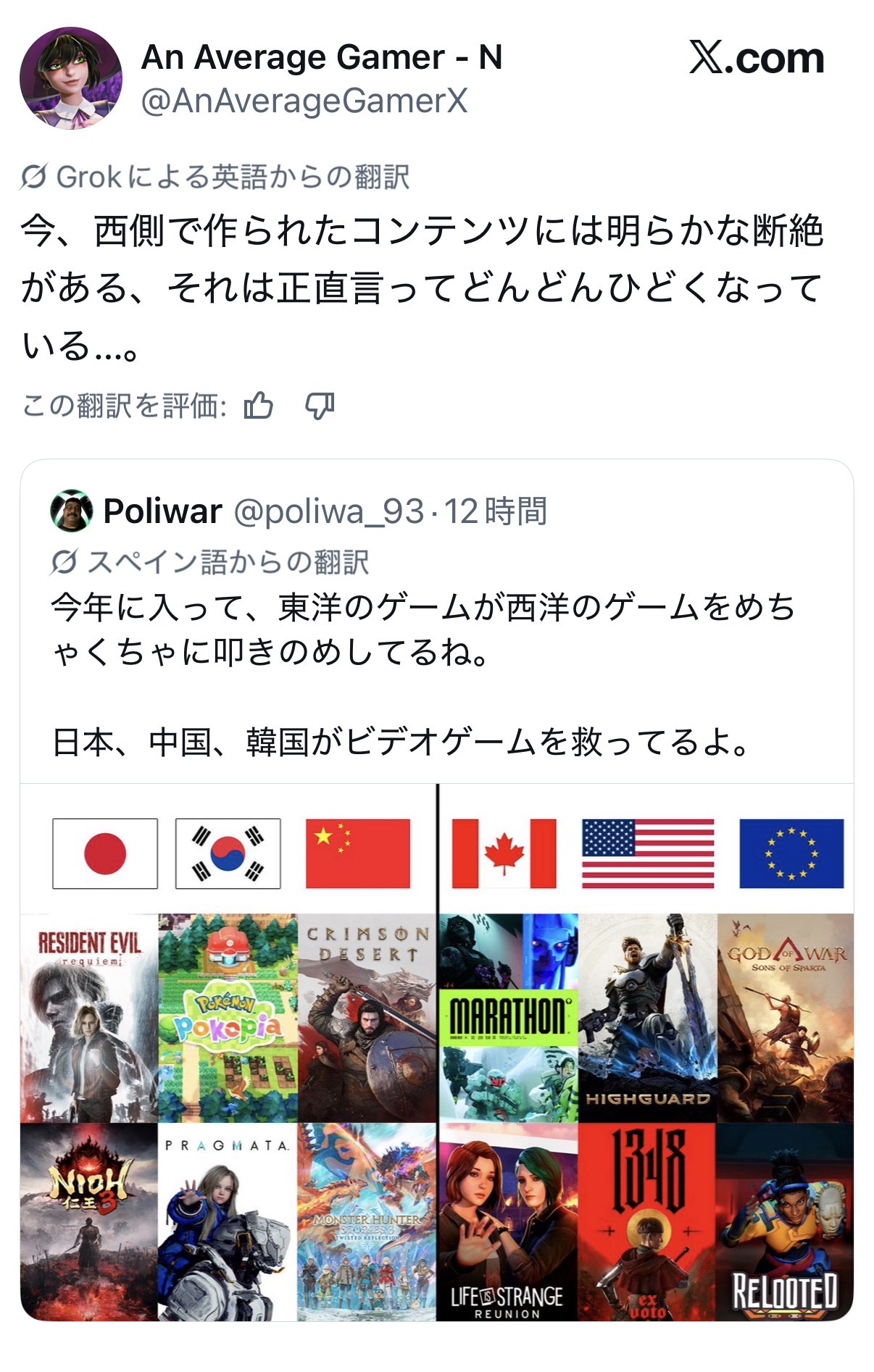Select the Marathon game cover
This screenshot has width=874, height=1372.
[508, 1018]
